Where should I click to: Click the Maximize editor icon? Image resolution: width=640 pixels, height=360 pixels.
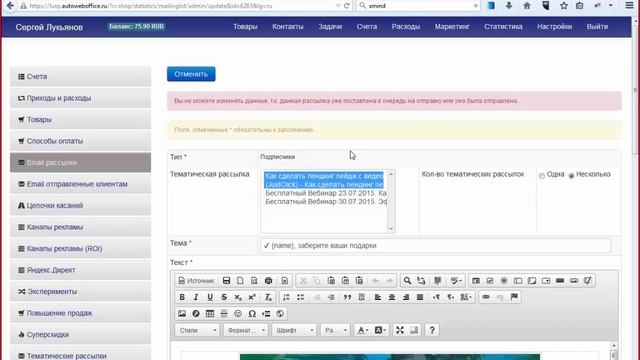point(400,330)
